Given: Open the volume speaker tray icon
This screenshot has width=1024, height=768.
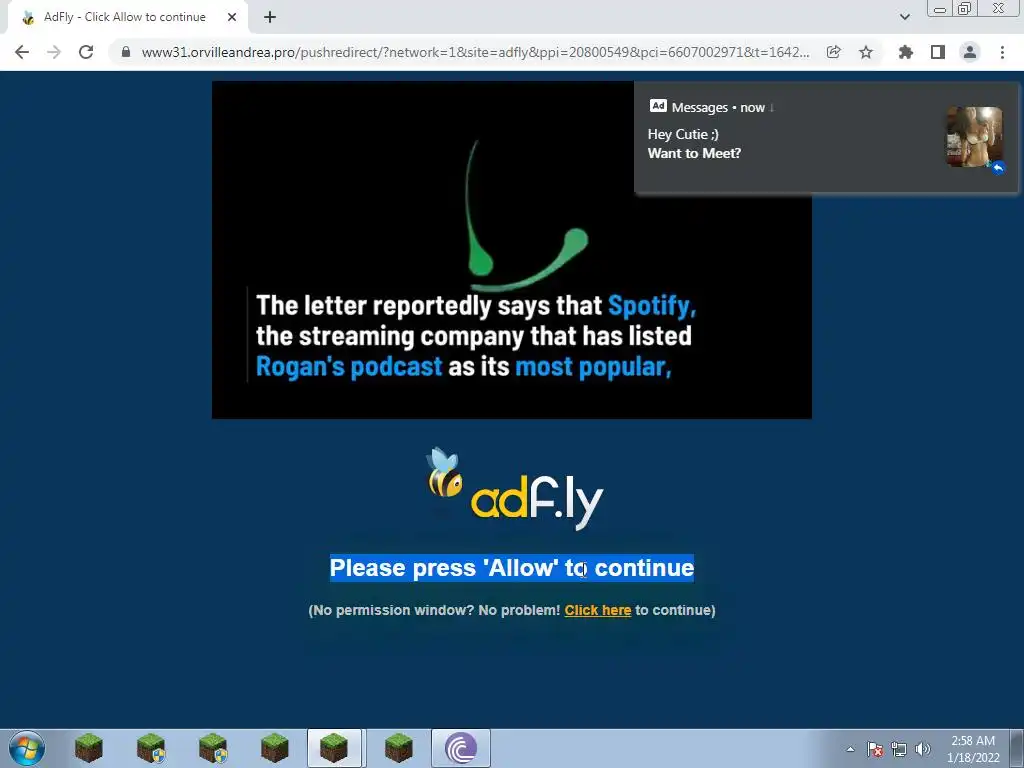Looking at the screenshot, I should pos(922,749).
